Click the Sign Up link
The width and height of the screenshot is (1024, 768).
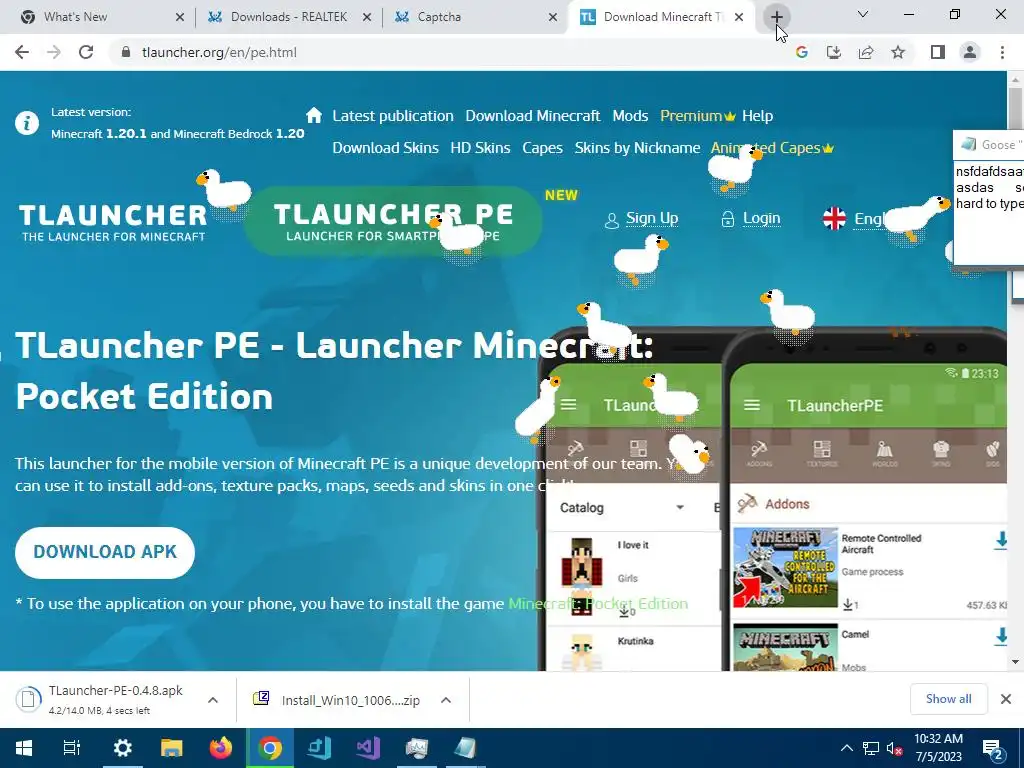[652, 218]
